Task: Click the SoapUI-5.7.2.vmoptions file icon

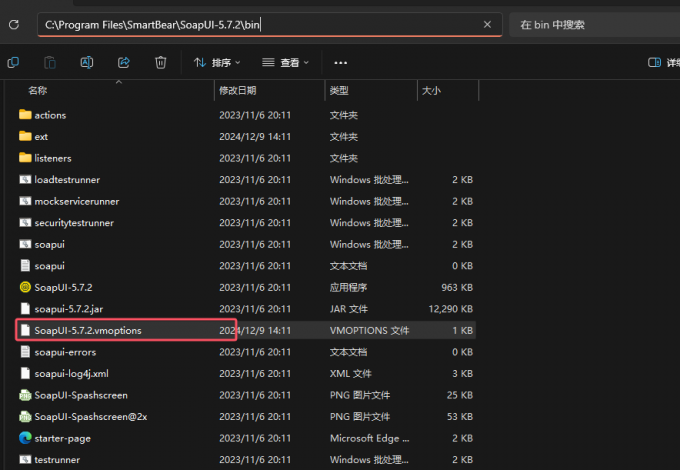Action: point(25,330)
